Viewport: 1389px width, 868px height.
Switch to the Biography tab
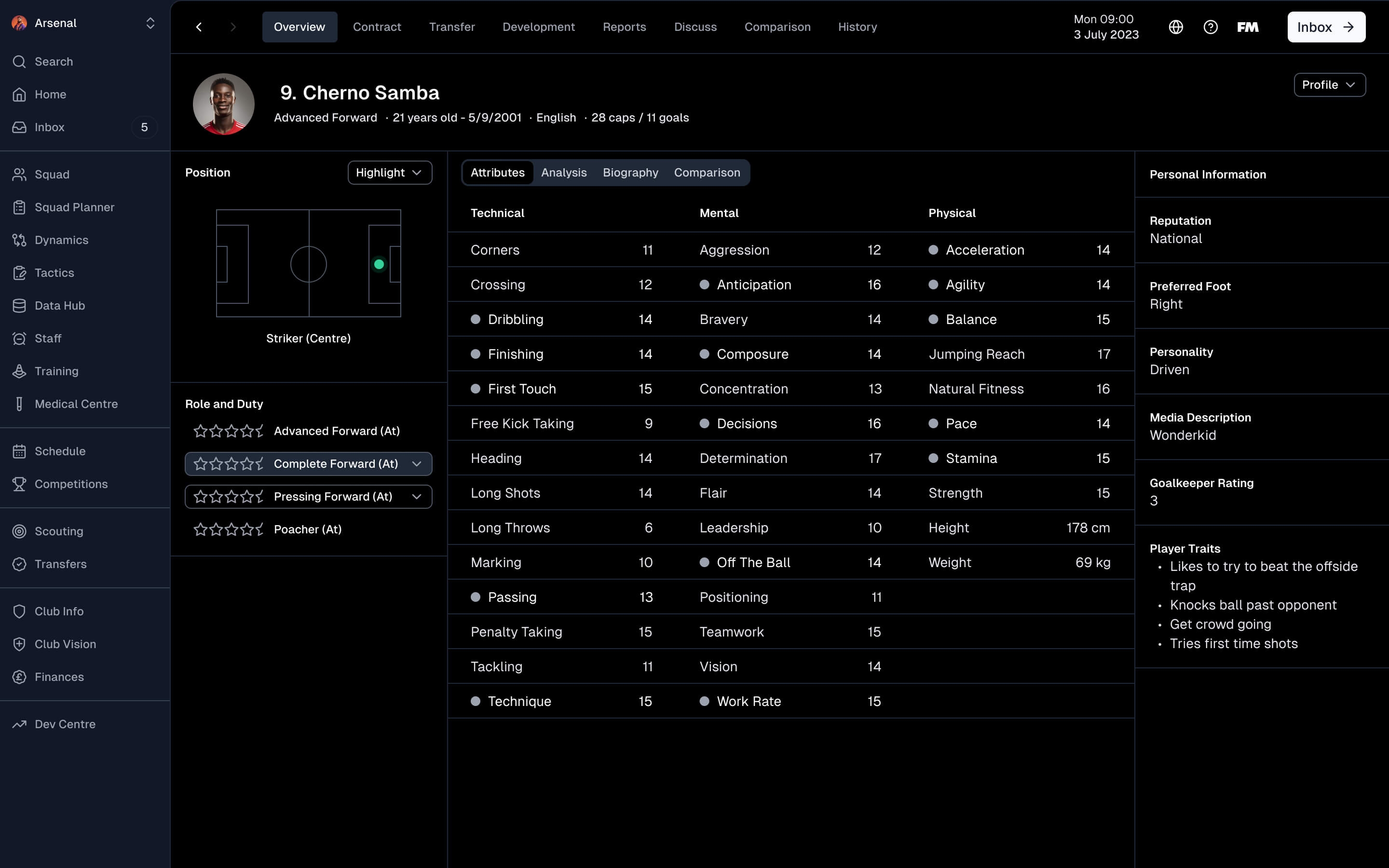pyautogui.click(x=630, y=172)
